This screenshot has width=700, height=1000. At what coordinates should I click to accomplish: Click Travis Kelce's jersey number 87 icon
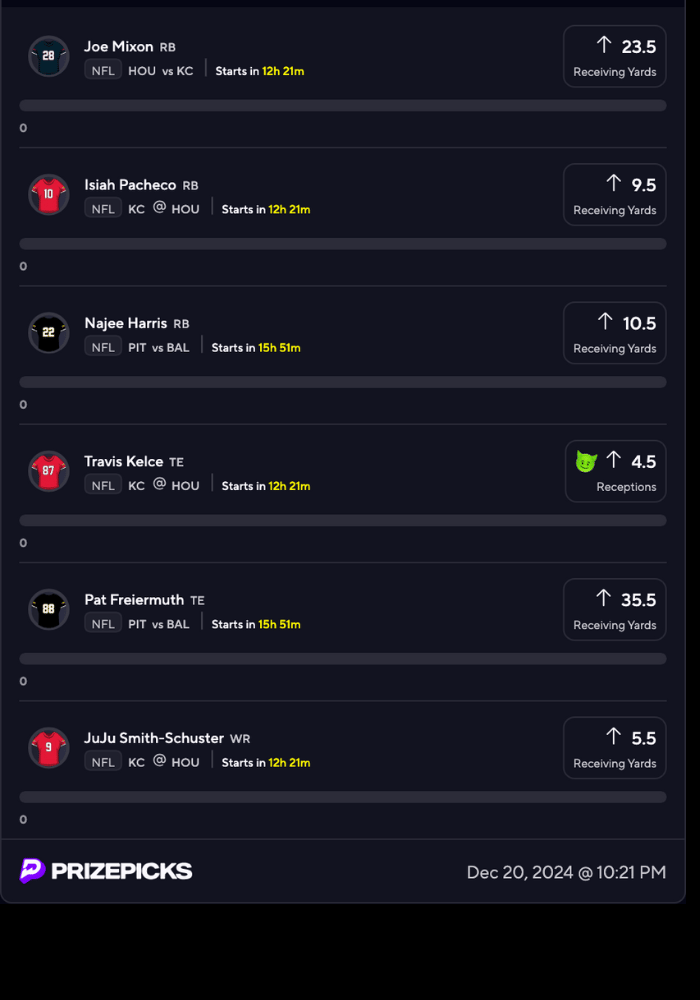coord(48,471)
